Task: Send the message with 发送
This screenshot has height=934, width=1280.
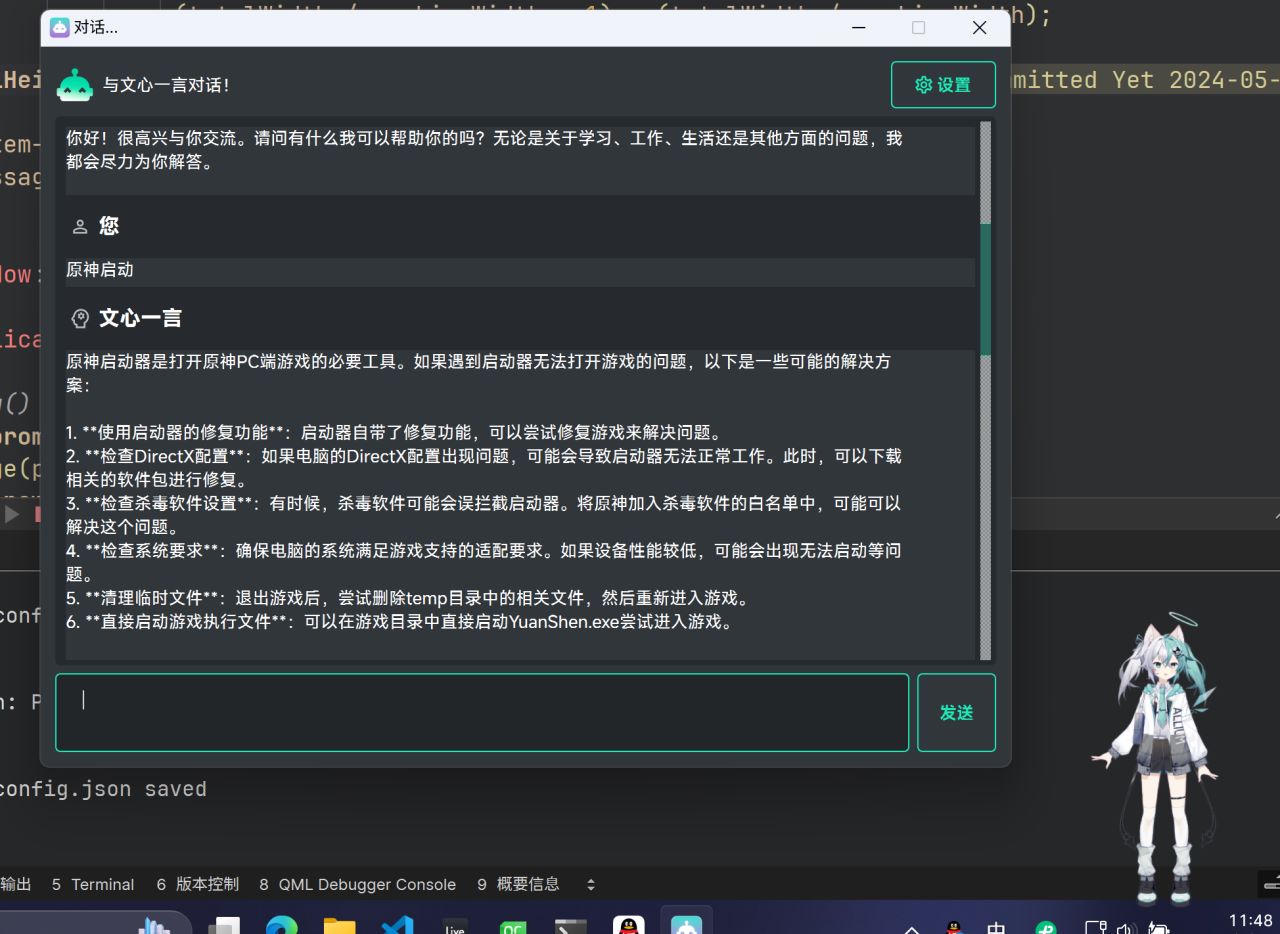Action: tap(956, 712)
